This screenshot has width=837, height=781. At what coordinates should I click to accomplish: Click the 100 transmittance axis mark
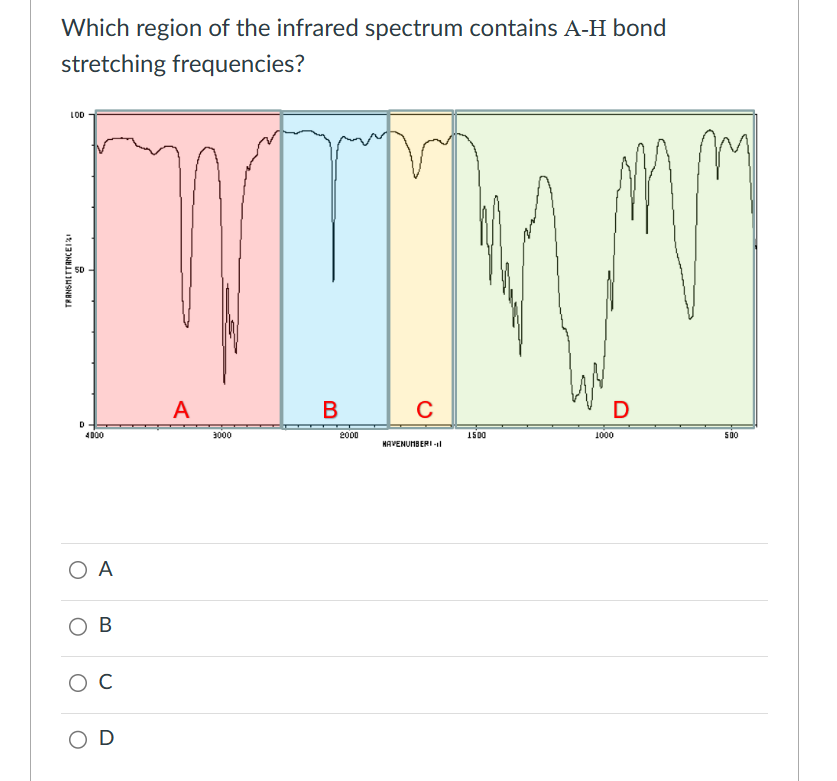[79, 115]
